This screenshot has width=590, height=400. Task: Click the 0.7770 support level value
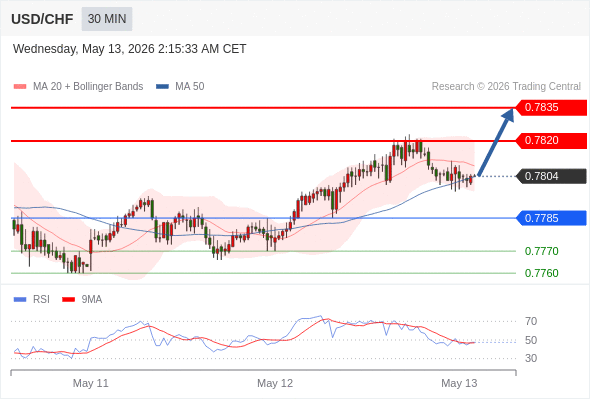[541, 251]
